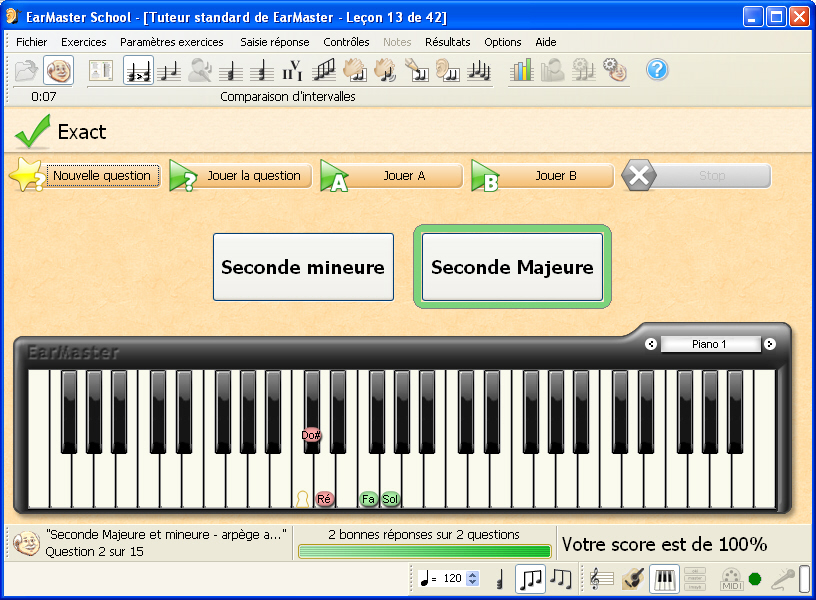Viewport: 816px width, 600px height.
Task: Click the tempo value 120 field
Action: (x=452, y=578)
